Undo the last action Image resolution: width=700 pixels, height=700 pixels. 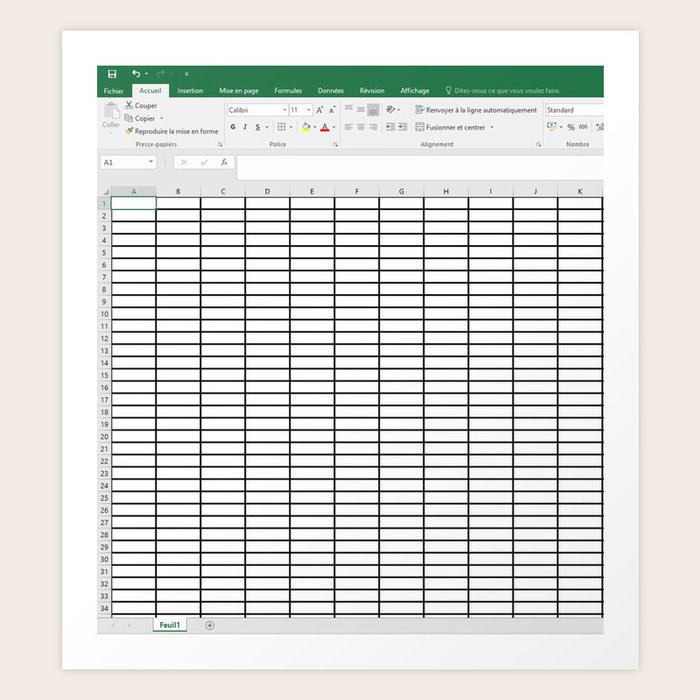coord(136,74)
